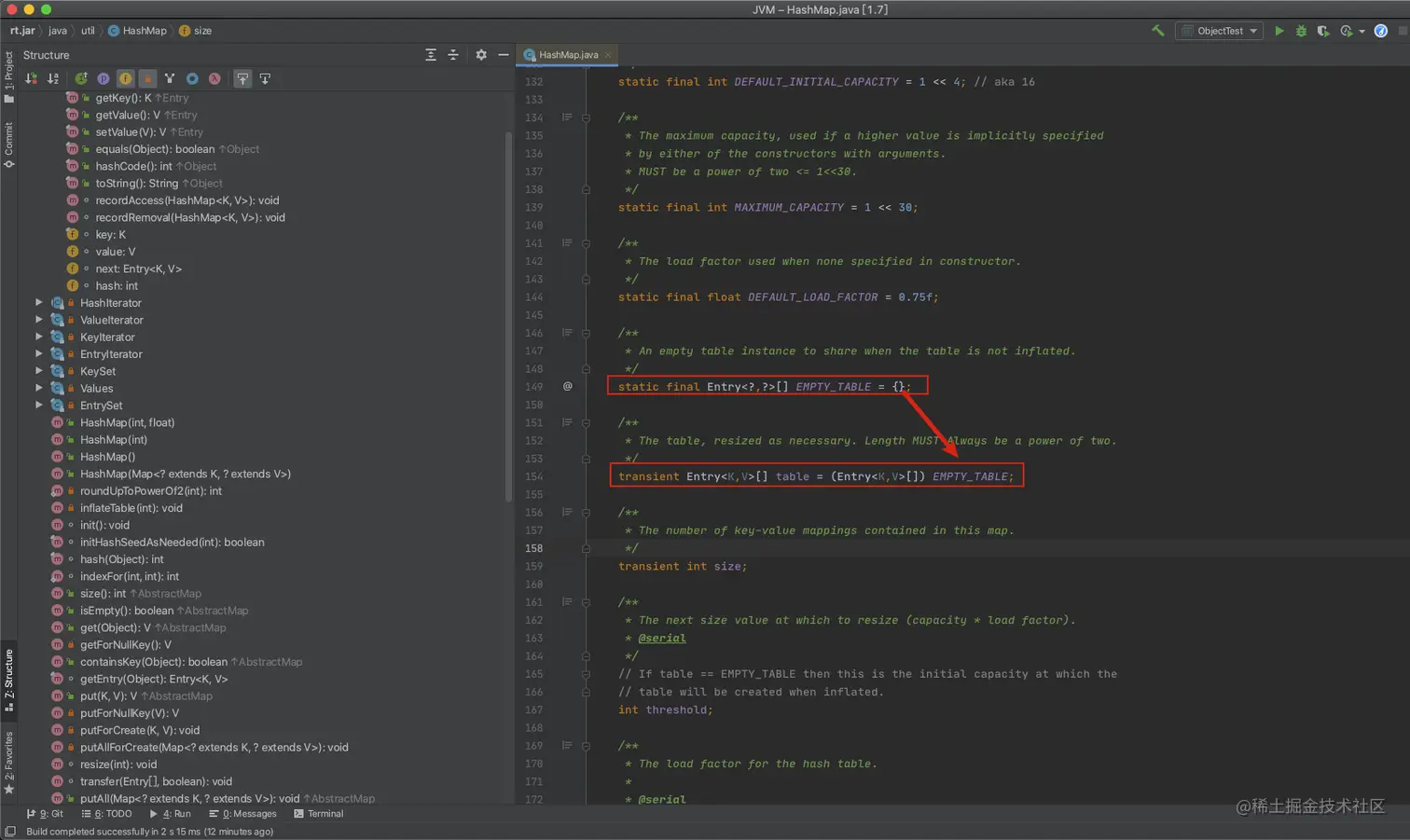The width and height of the screenshot is (1410, 840).
Task: Click the profiler run icon
Action: pos(1346,31)
